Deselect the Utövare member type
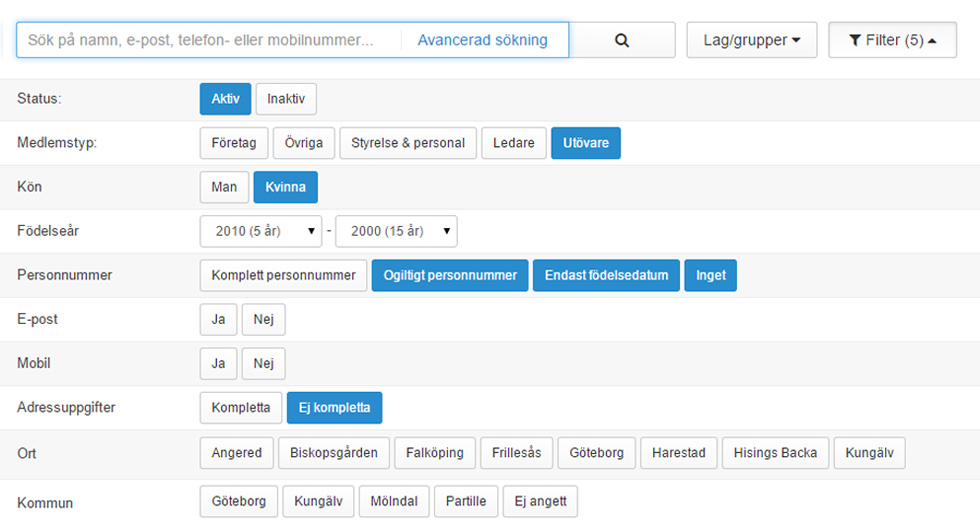Viewport: 980px width, 525px height. click(586, 143)
